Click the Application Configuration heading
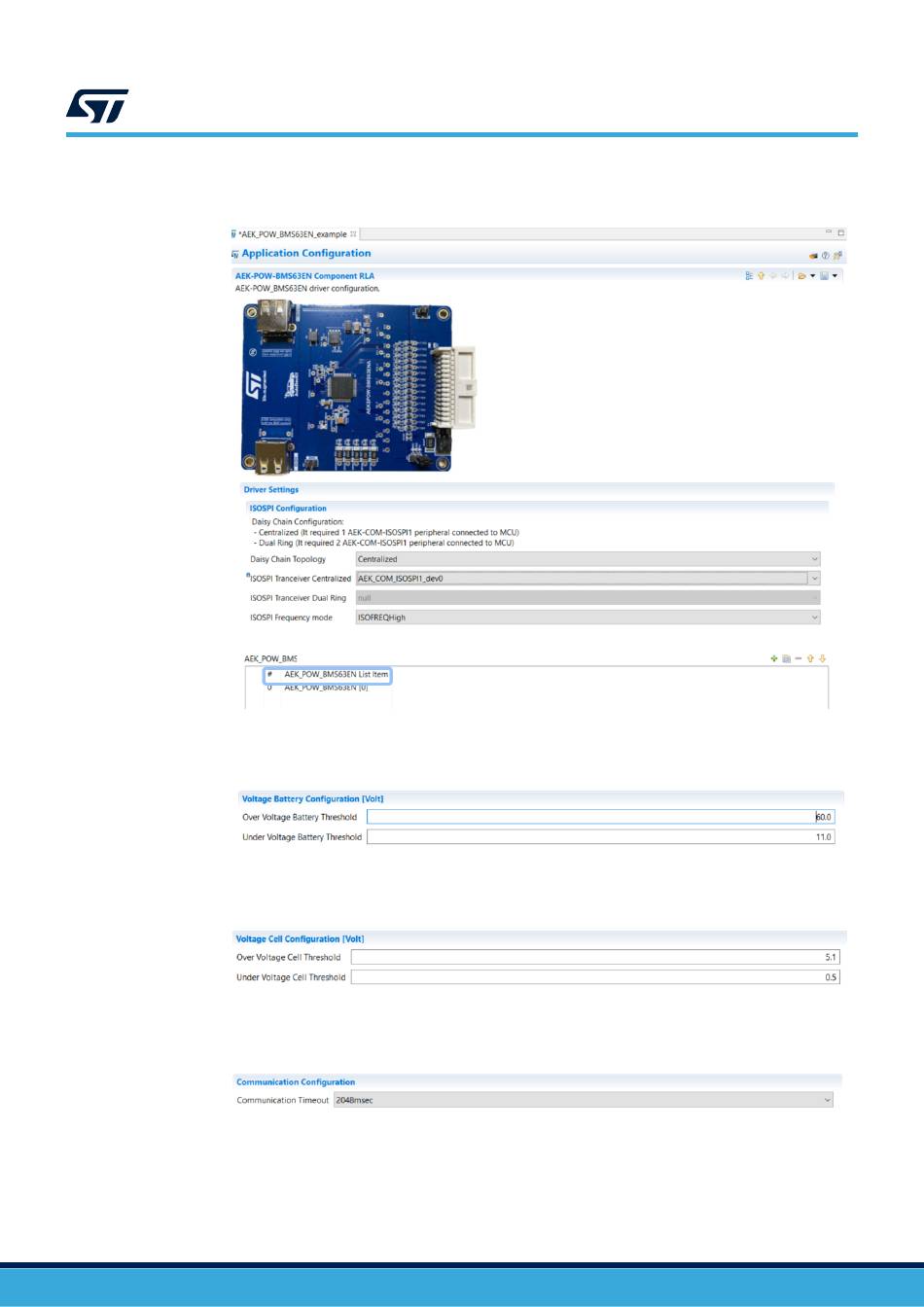The height and width of the screenshot is (1307, 924). [306, 254]
